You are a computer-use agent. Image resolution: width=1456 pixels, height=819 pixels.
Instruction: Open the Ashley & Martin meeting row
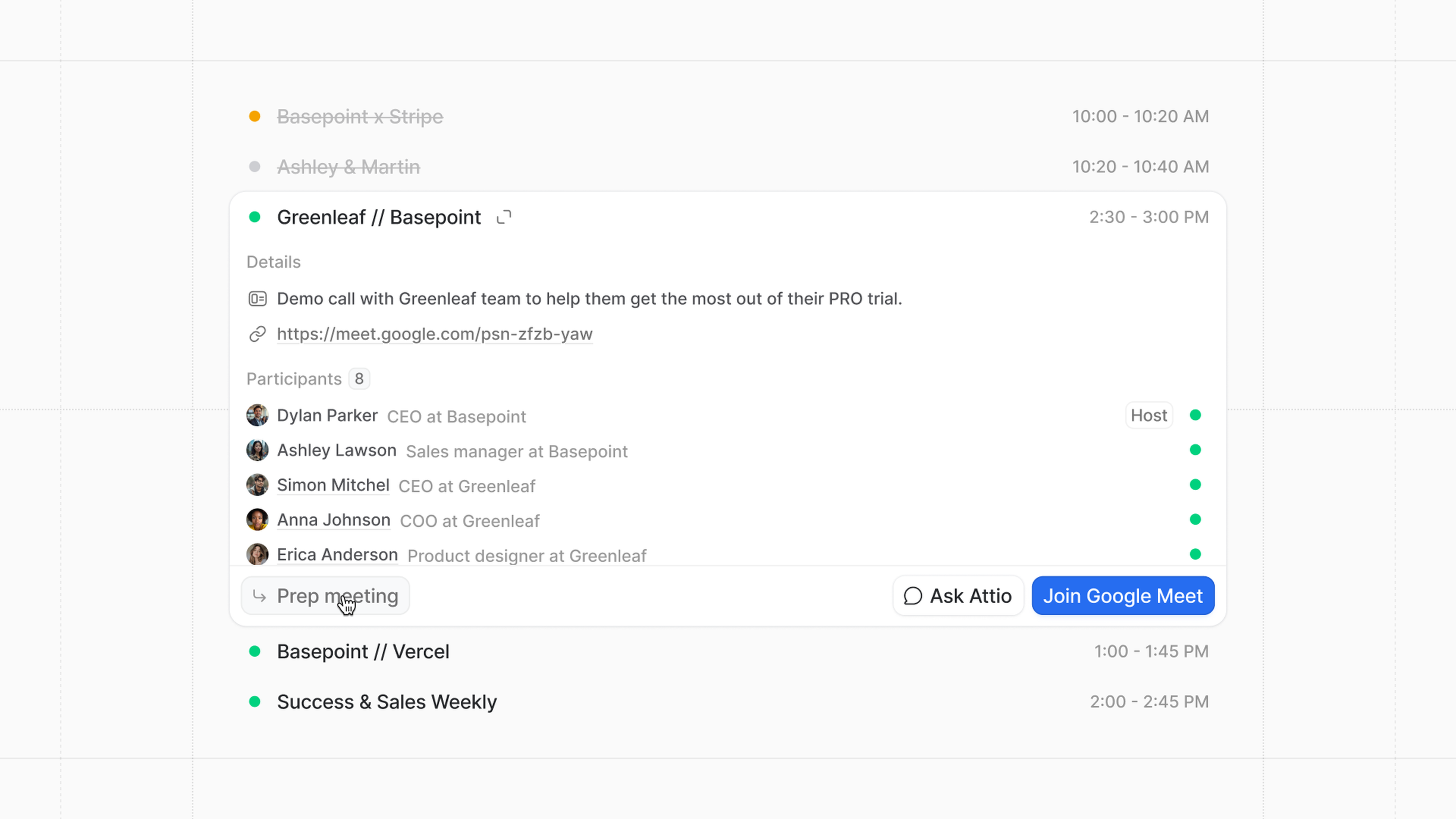[348, 167]
